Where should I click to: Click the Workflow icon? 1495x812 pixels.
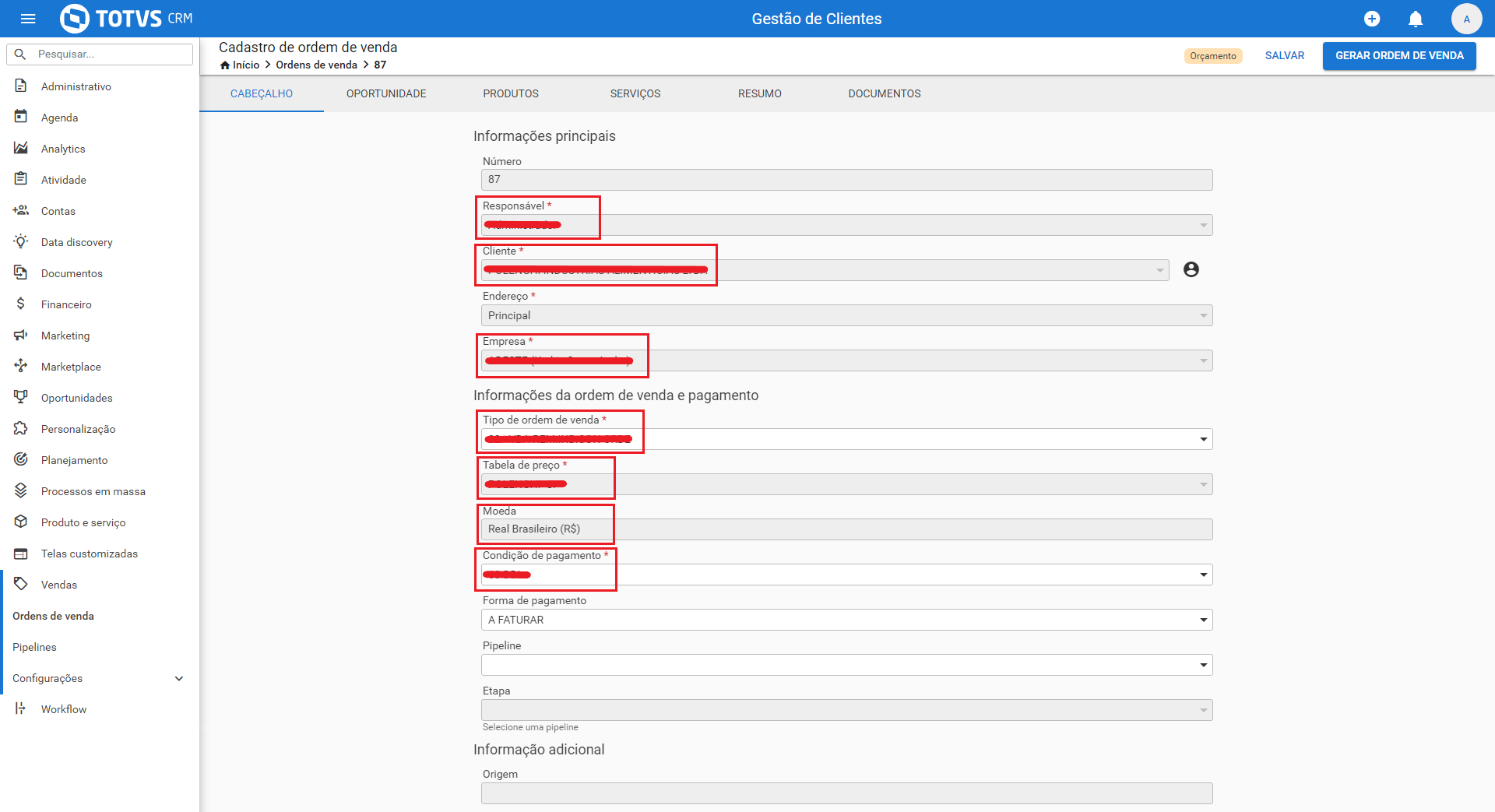tap(21, 708)
